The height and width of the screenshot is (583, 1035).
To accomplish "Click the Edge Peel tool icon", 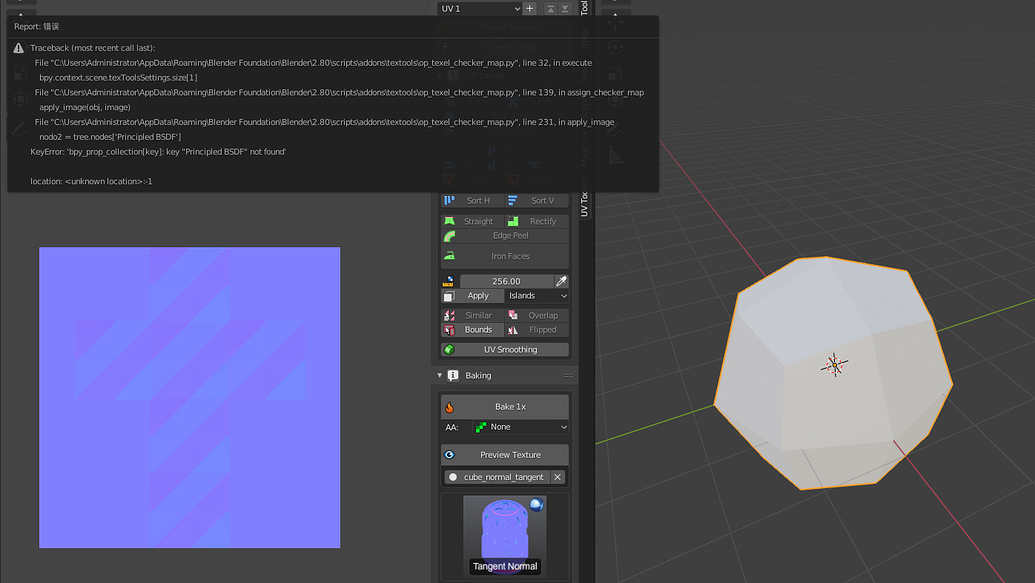I will point(451,235).
